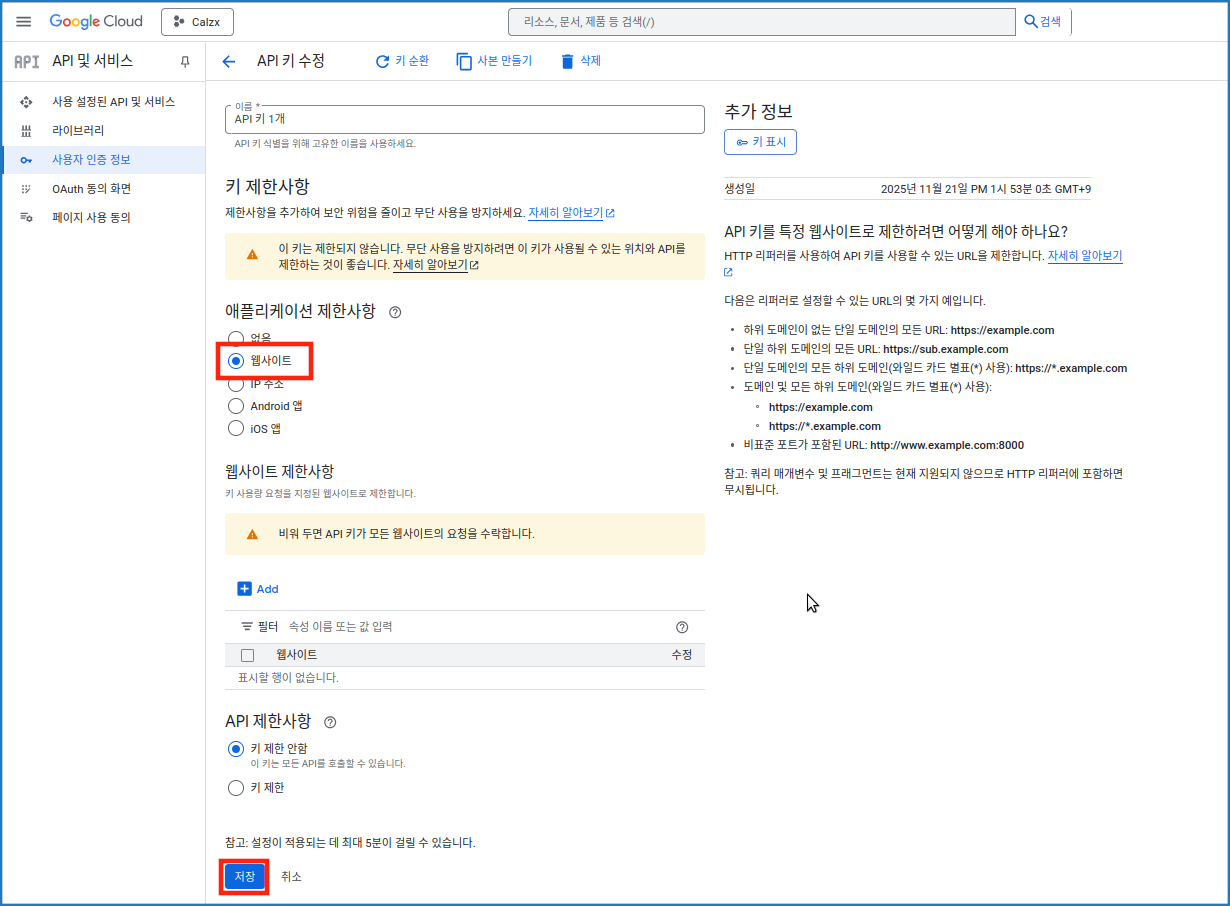Click the 키 표시 button
1230x906 pixels.
[x=760, y=142]
